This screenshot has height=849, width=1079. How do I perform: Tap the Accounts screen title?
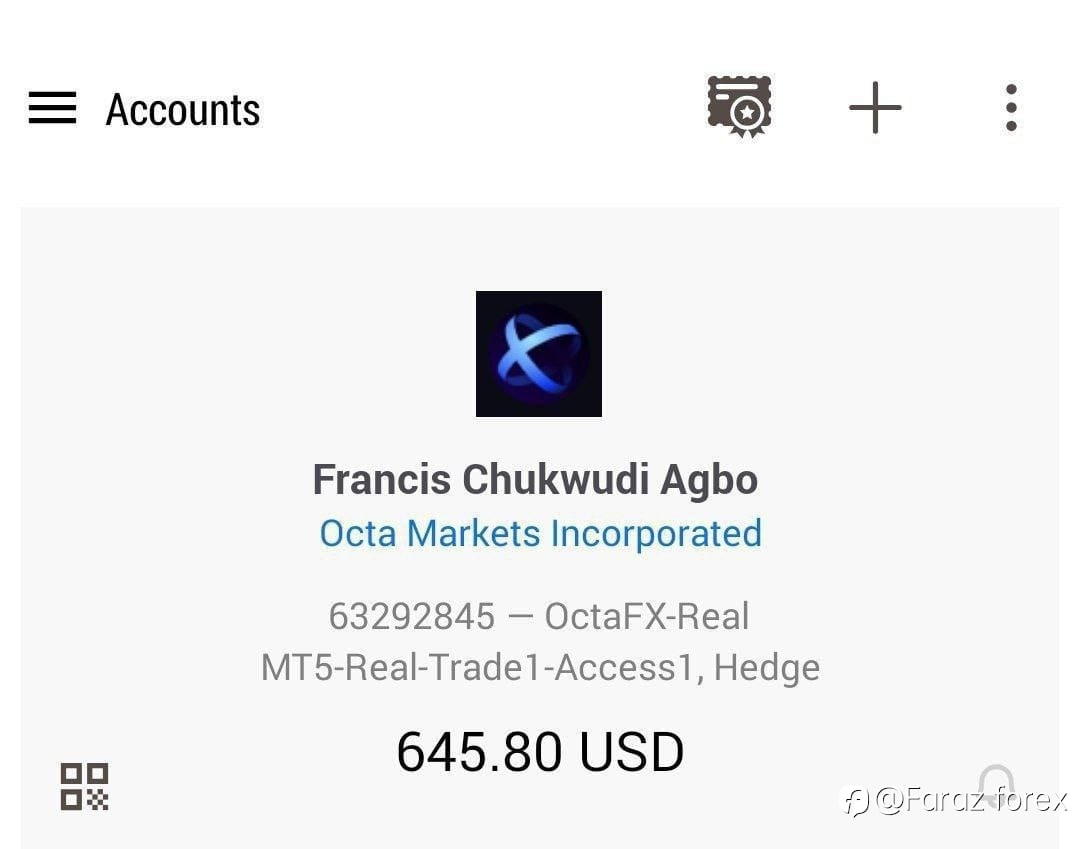click(x=183, y=109)
